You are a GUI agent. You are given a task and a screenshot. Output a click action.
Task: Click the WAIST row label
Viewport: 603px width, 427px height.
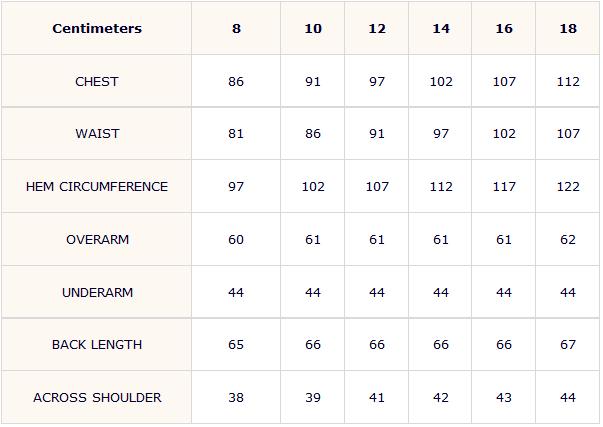point(97,133)
